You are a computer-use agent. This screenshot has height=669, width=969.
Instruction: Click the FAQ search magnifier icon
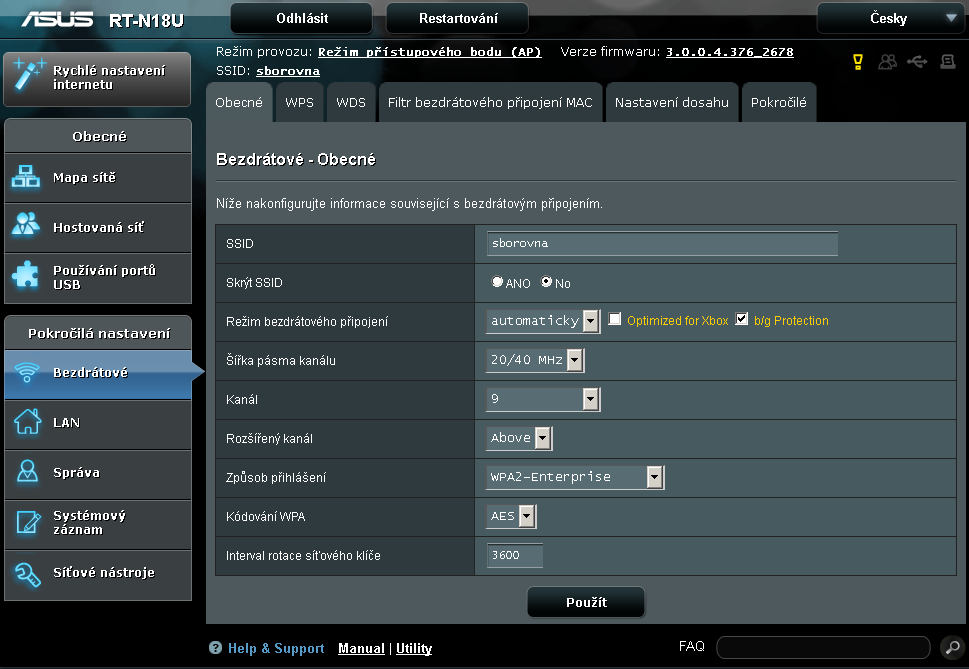pyautogui.click(x=951, y=647)
